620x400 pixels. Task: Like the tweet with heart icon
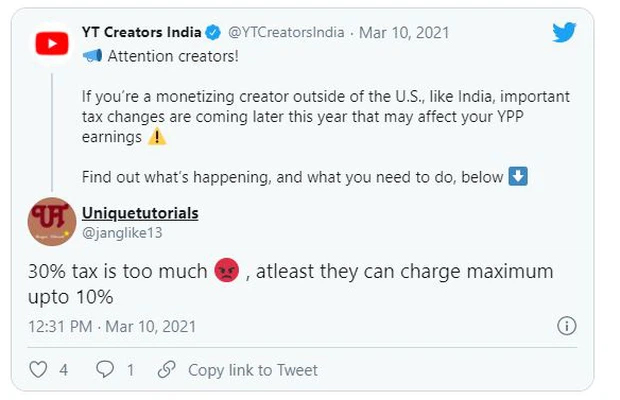point(38,370)
